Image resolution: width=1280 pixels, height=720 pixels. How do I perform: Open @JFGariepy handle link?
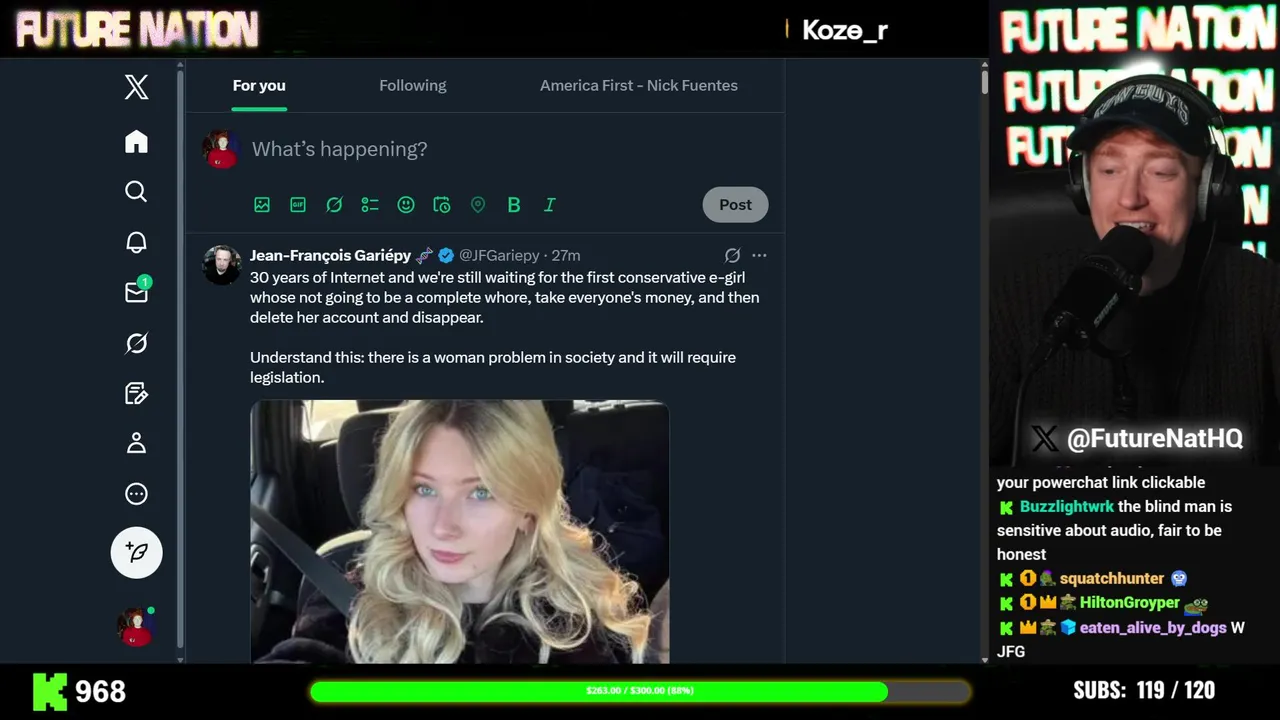pos(499,256)
